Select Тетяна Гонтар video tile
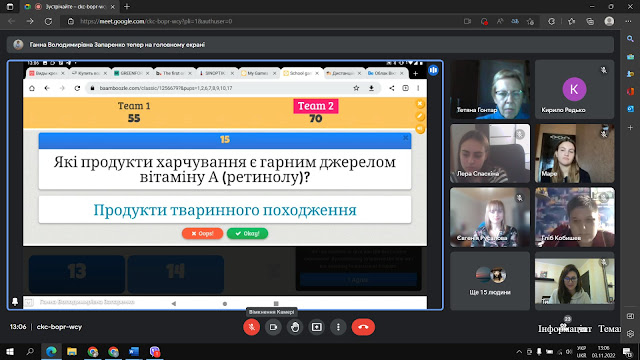This screenshot has height=360, width=640. (x=490, y=89)
